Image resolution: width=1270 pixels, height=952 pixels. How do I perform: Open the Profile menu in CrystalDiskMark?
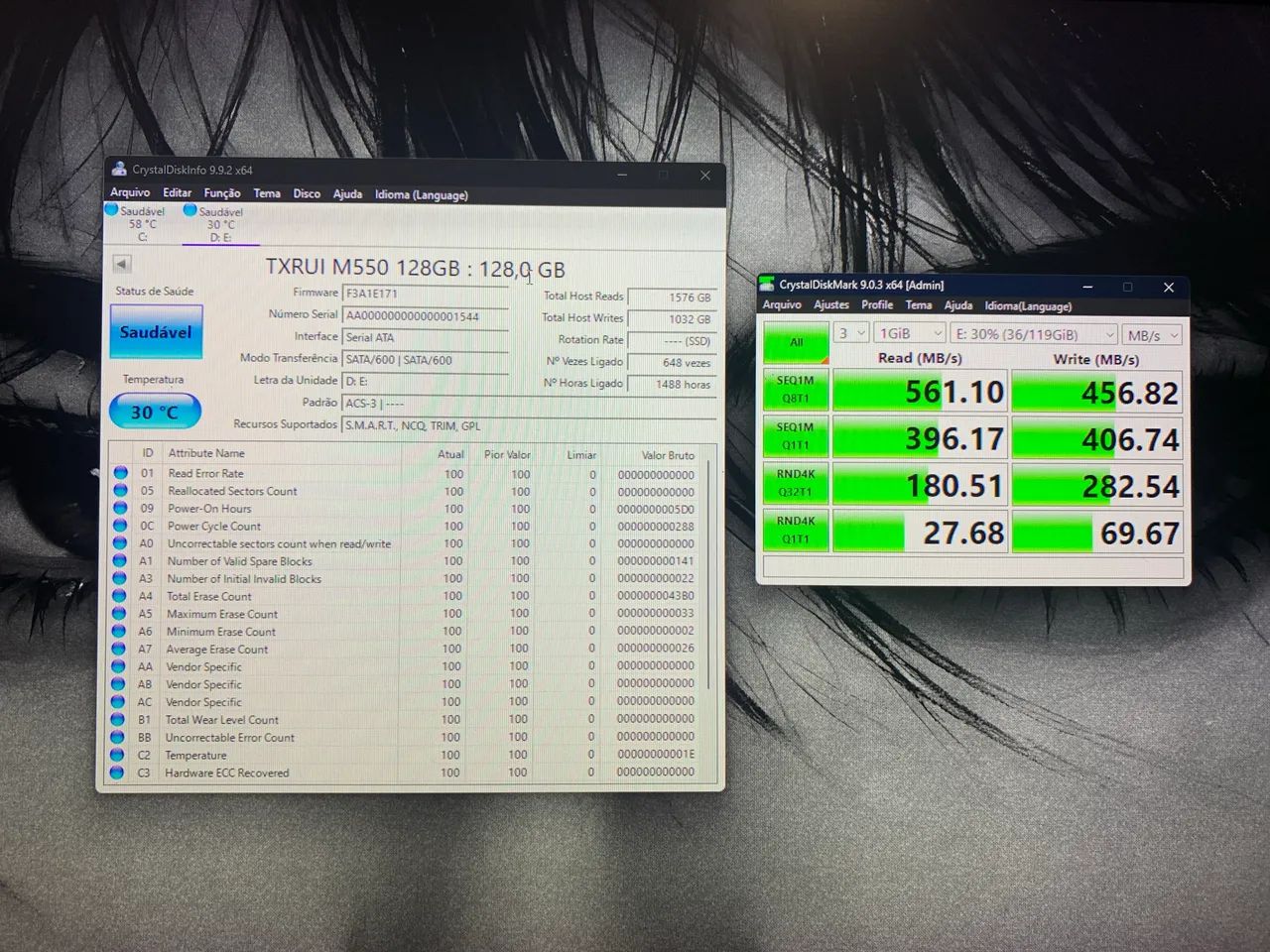point(877,304)
